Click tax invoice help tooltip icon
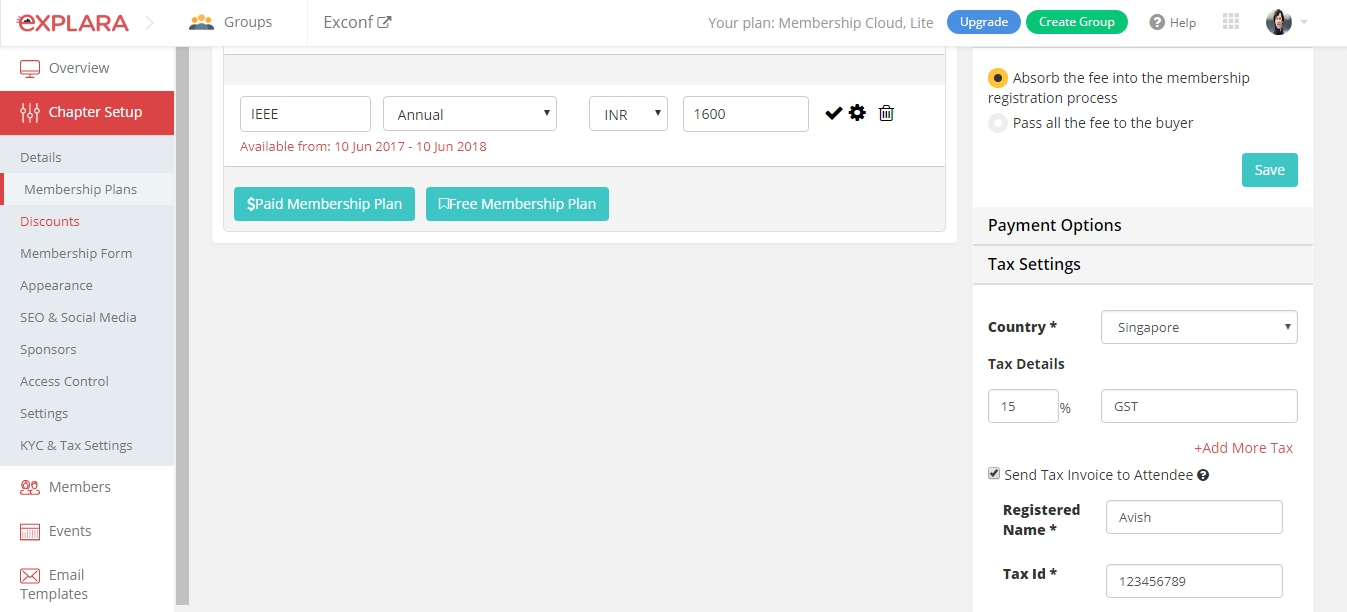The height and width of the screenshot is (612, 1347). 1203,475
